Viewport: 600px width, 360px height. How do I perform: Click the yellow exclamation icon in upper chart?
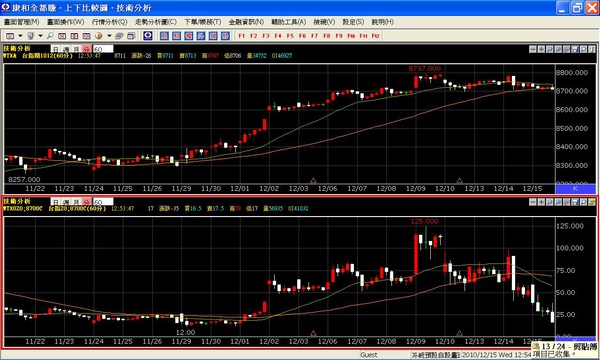(592, 49)
